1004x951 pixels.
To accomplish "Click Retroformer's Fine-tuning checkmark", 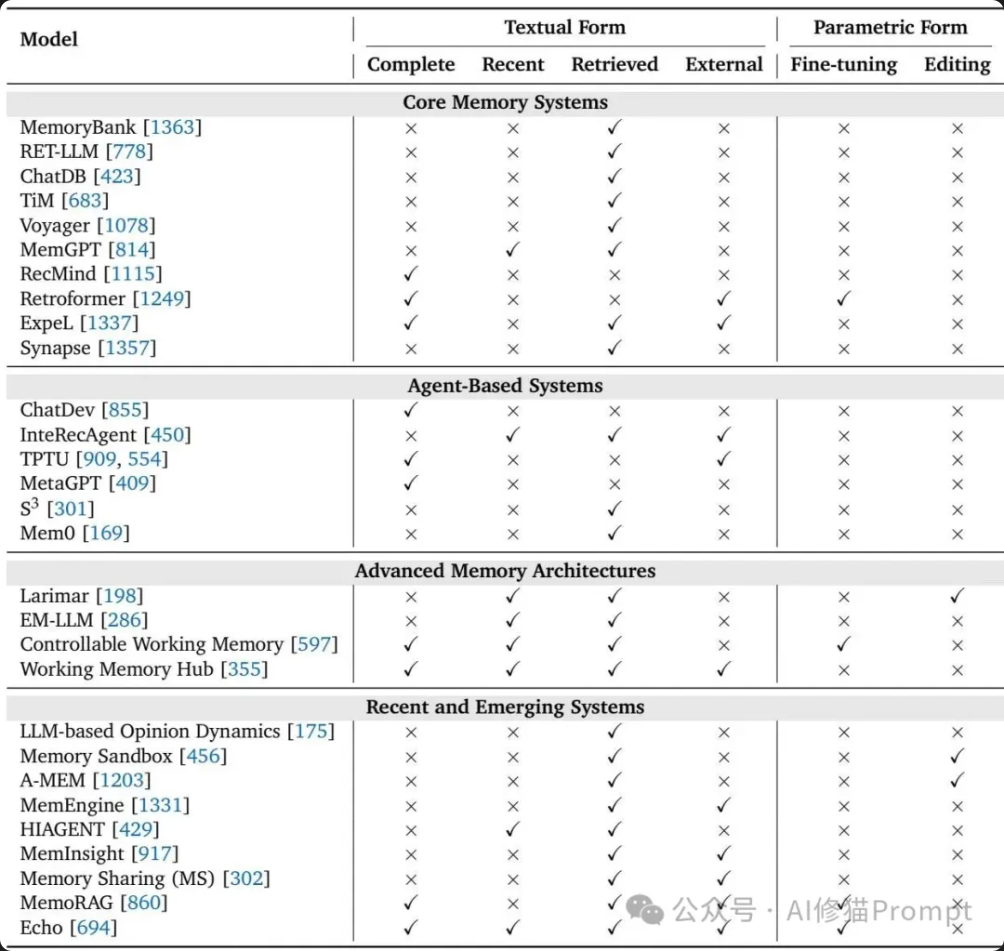I will (x=843, y=299).
